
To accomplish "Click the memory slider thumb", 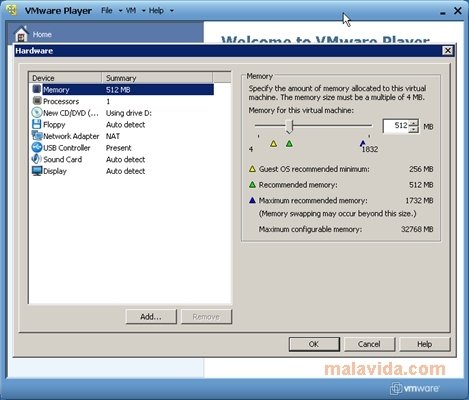I will tap(289, 127).
